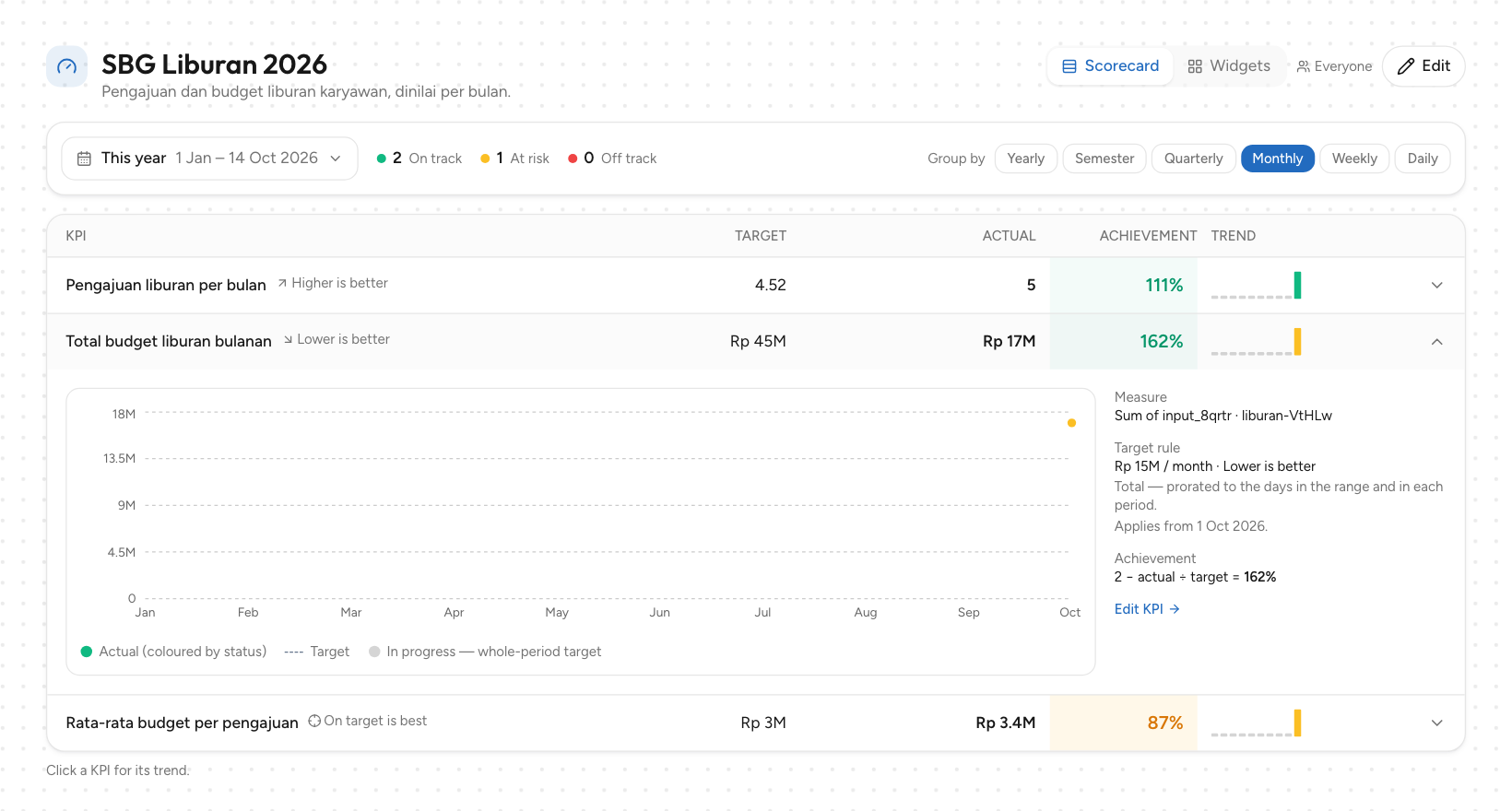Click the Oct label on chart axis
Viewport: 1512px width, 811px height.
[1069, 612]
